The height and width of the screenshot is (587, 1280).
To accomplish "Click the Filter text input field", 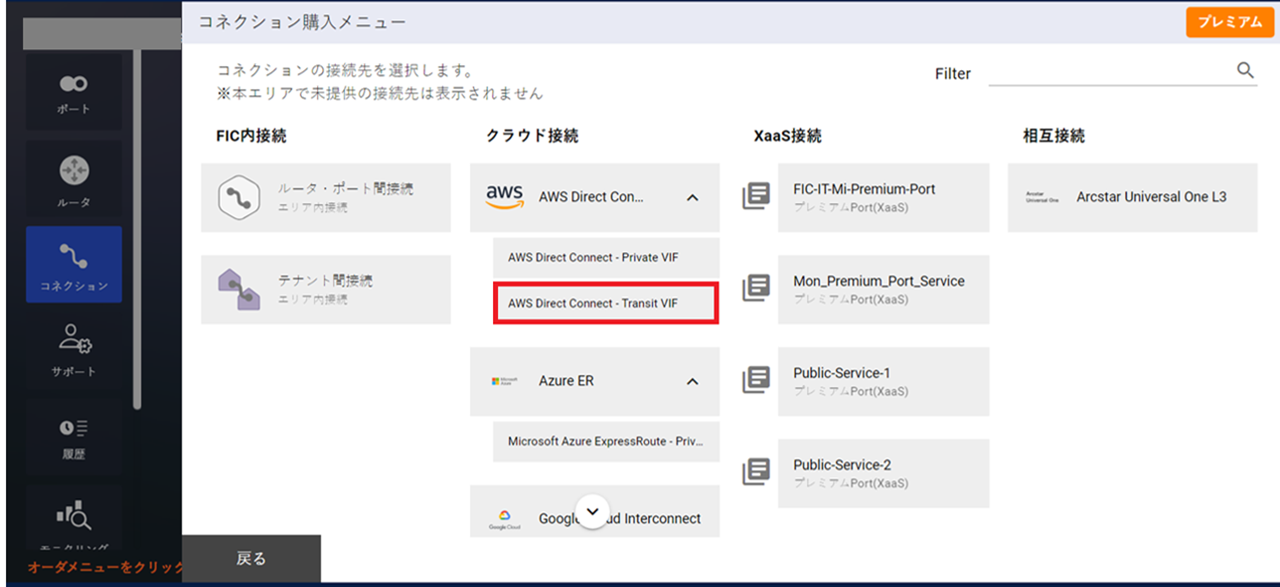I will [1108, 72].
